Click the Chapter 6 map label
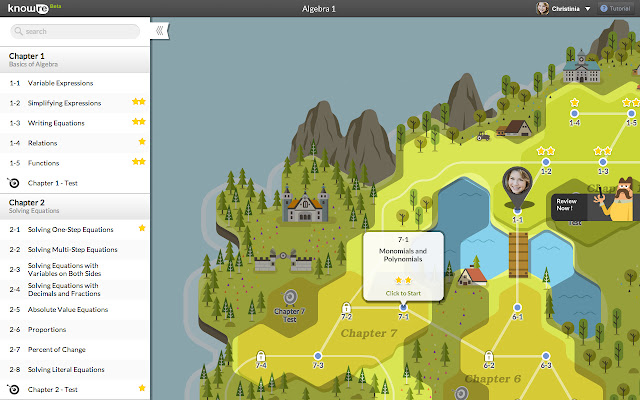This screenshot has height=400, width=640. point(493,379)
